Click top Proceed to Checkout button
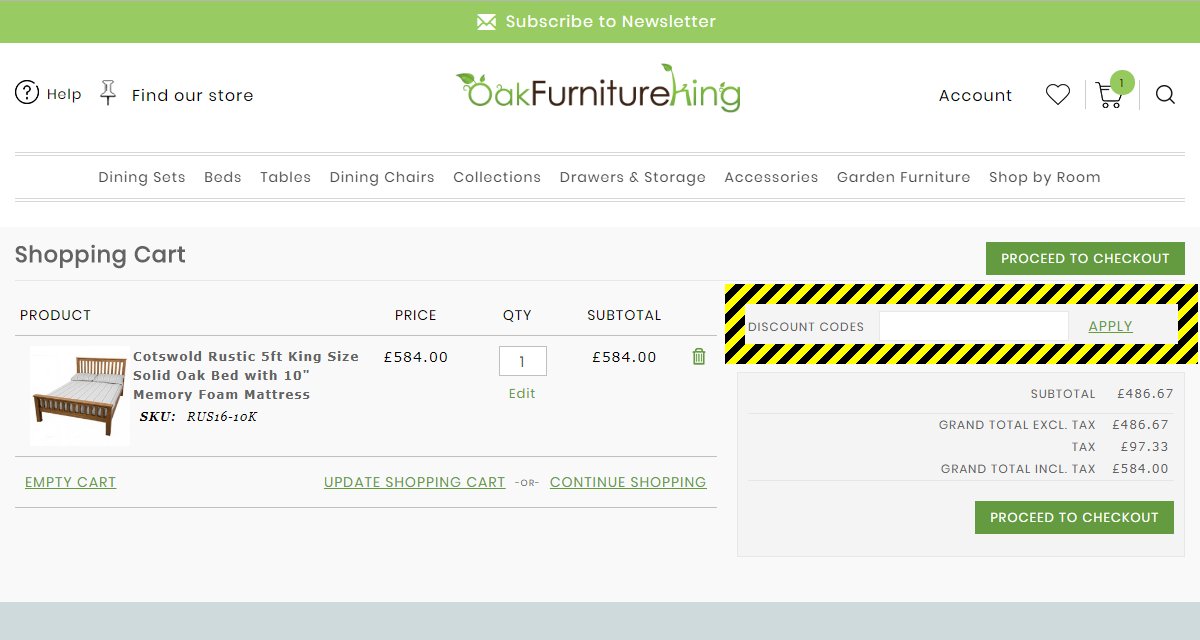Screen dimensions: 1200x640 (1085, 258)
